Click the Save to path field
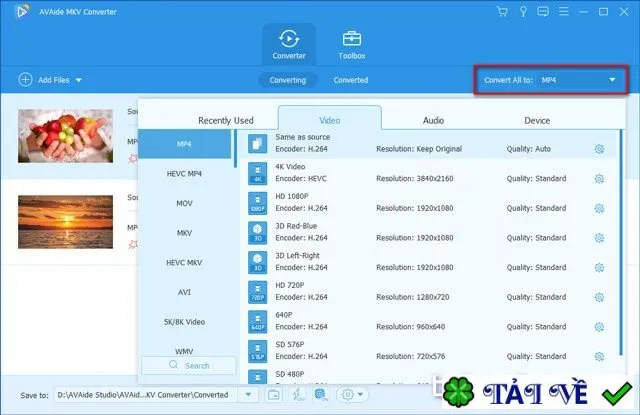This screenshot has width=640, height=415. coord(147,395)
